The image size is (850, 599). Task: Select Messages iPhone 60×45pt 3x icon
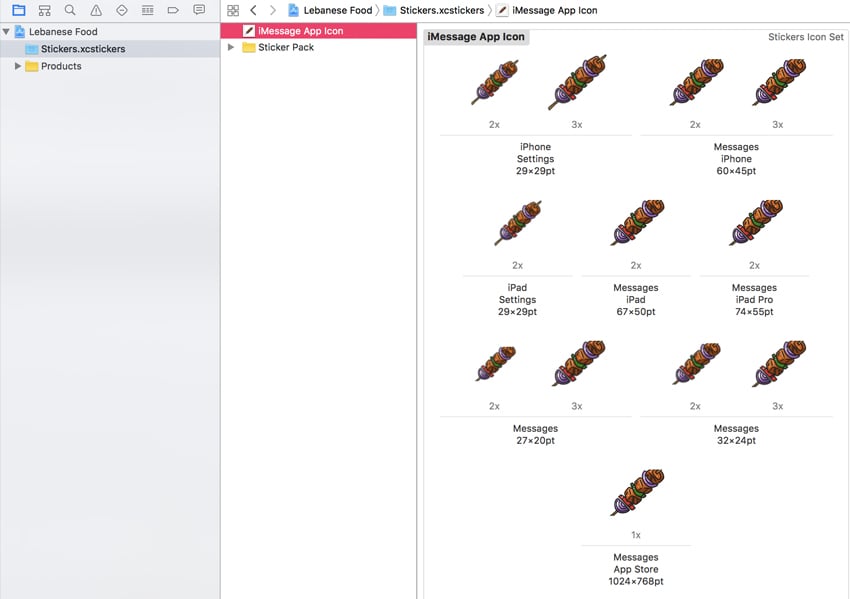click(778, 81)
